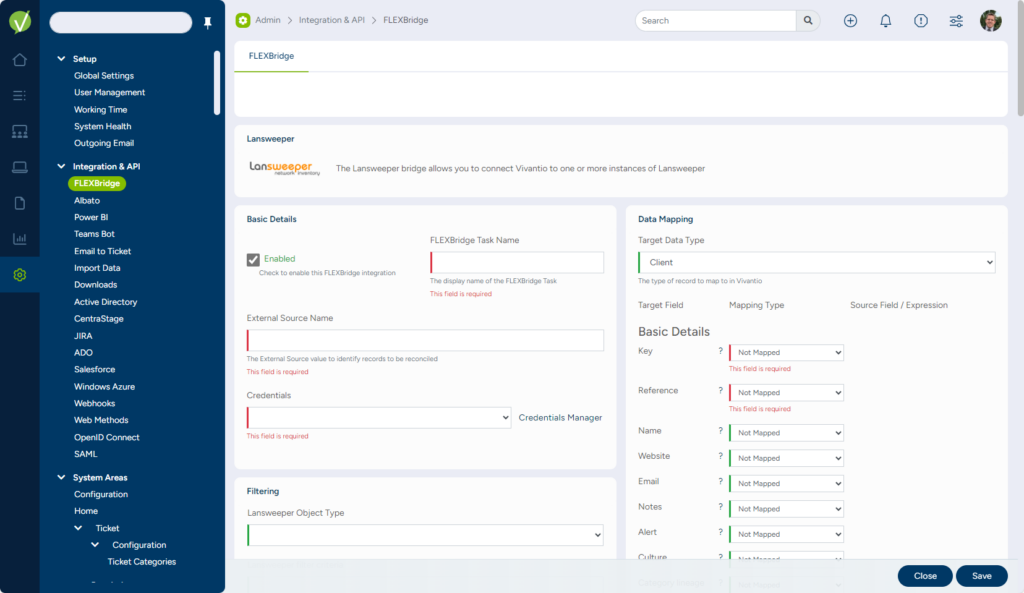Open the Credentials dropdown
Screen dimensions: 1024x593
(x=379, y=418)
